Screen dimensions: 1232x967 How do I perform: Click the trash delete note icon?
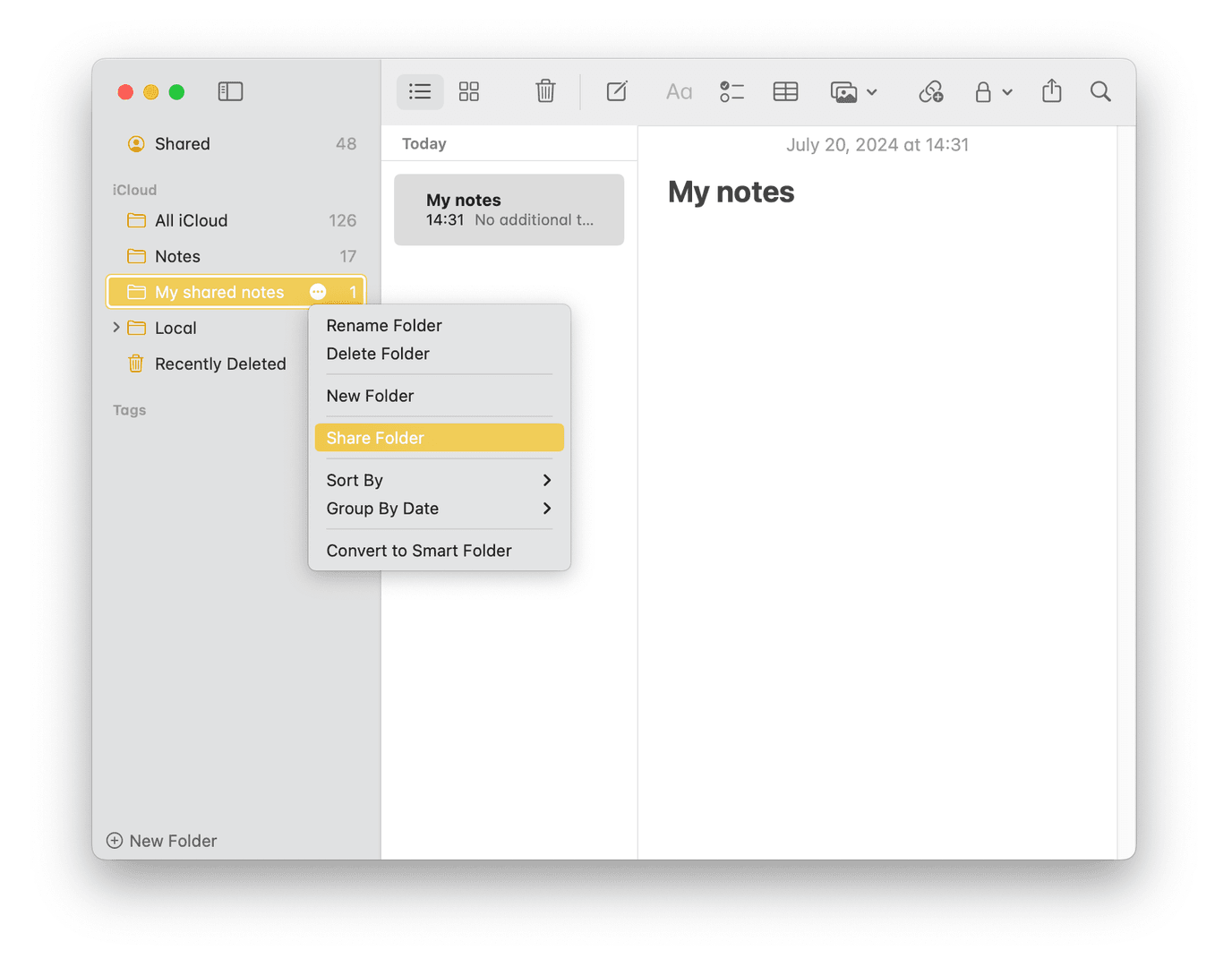click(x=545, y=91)
